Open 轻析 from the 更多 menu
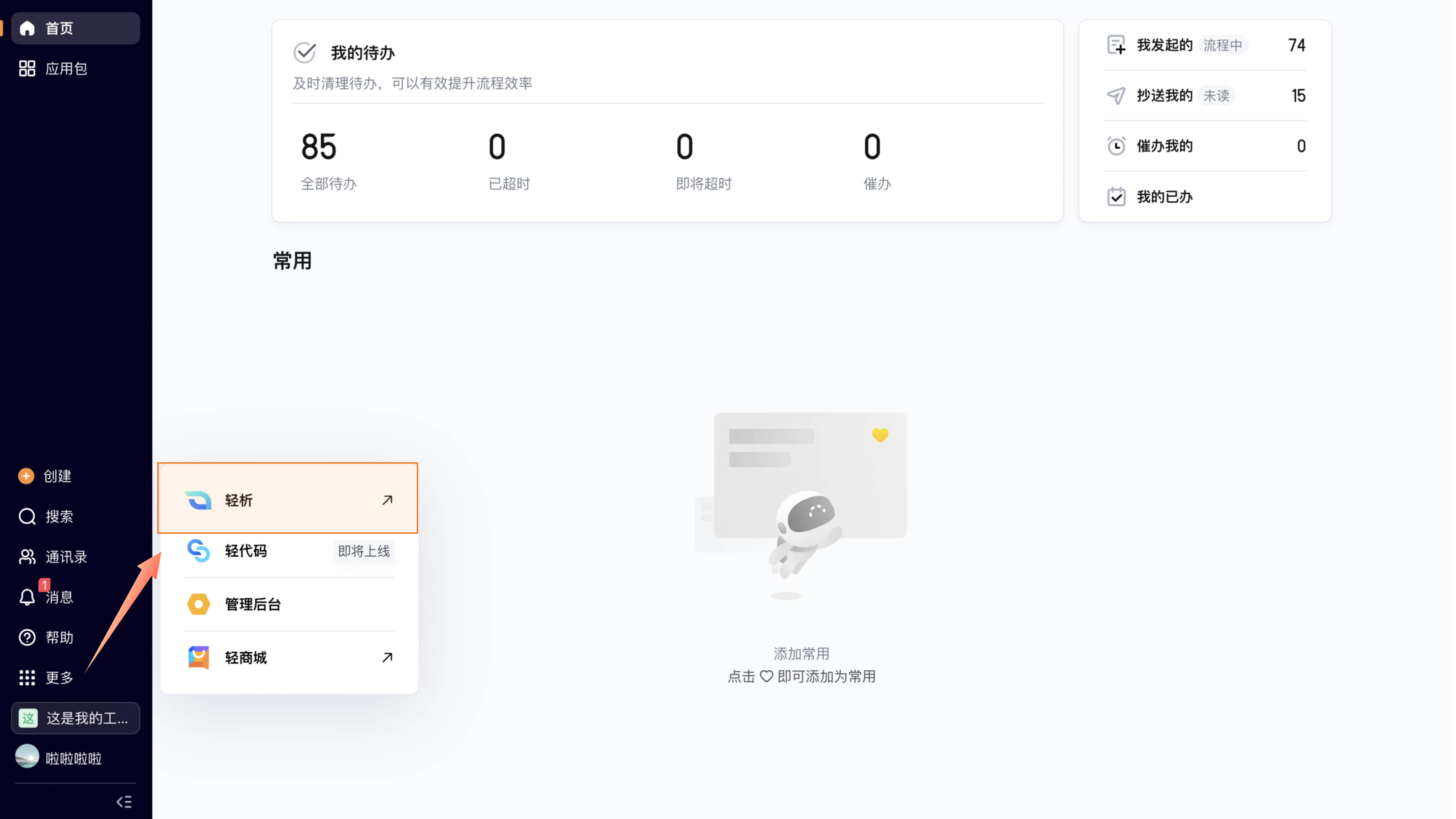Image resolution: width=1456 pixels, height=819 pixels. coord(288,498)
